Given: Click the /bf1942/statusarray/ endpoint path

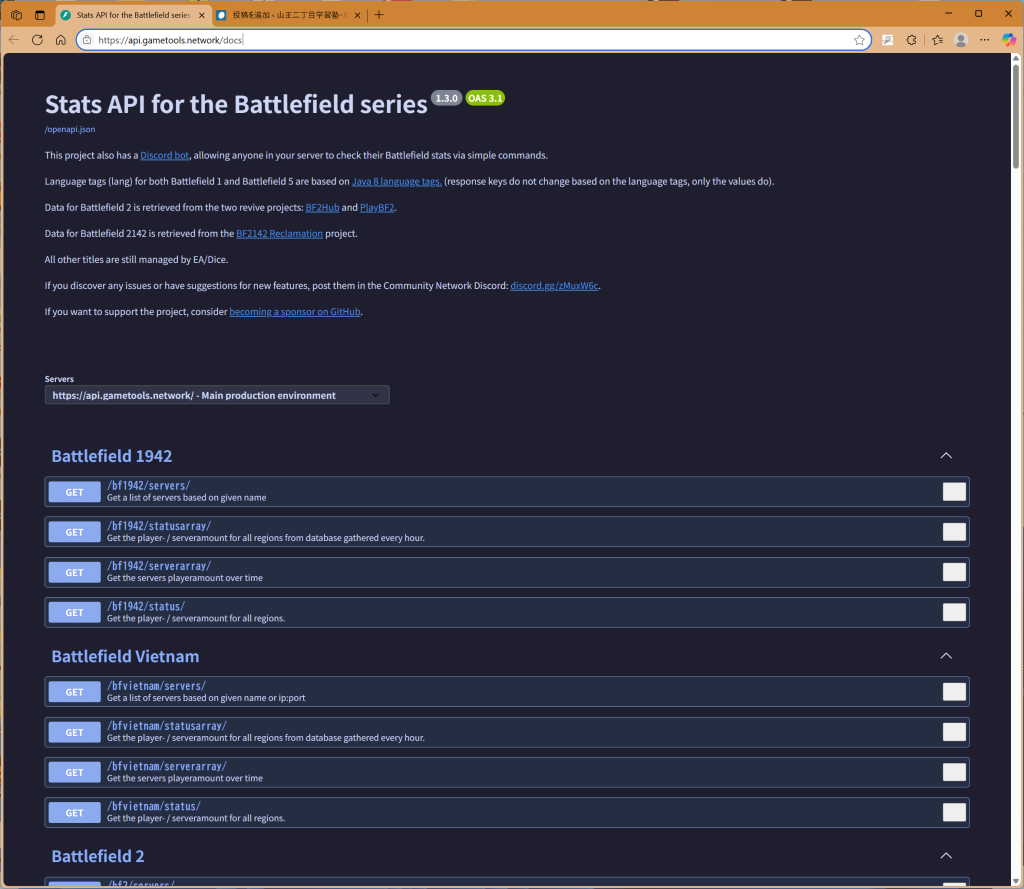Looking at the screenshot, I should coord(159,526).
